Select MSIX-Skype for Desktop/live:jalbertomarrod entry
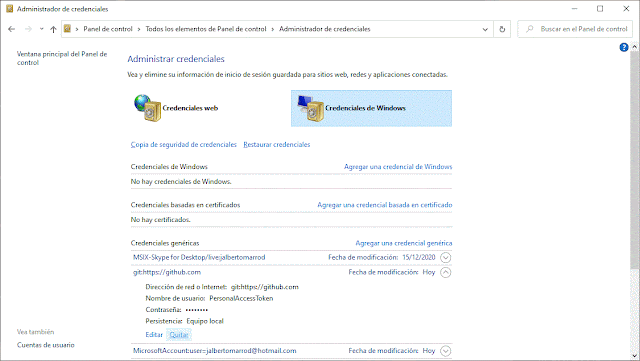 point(199,257)
